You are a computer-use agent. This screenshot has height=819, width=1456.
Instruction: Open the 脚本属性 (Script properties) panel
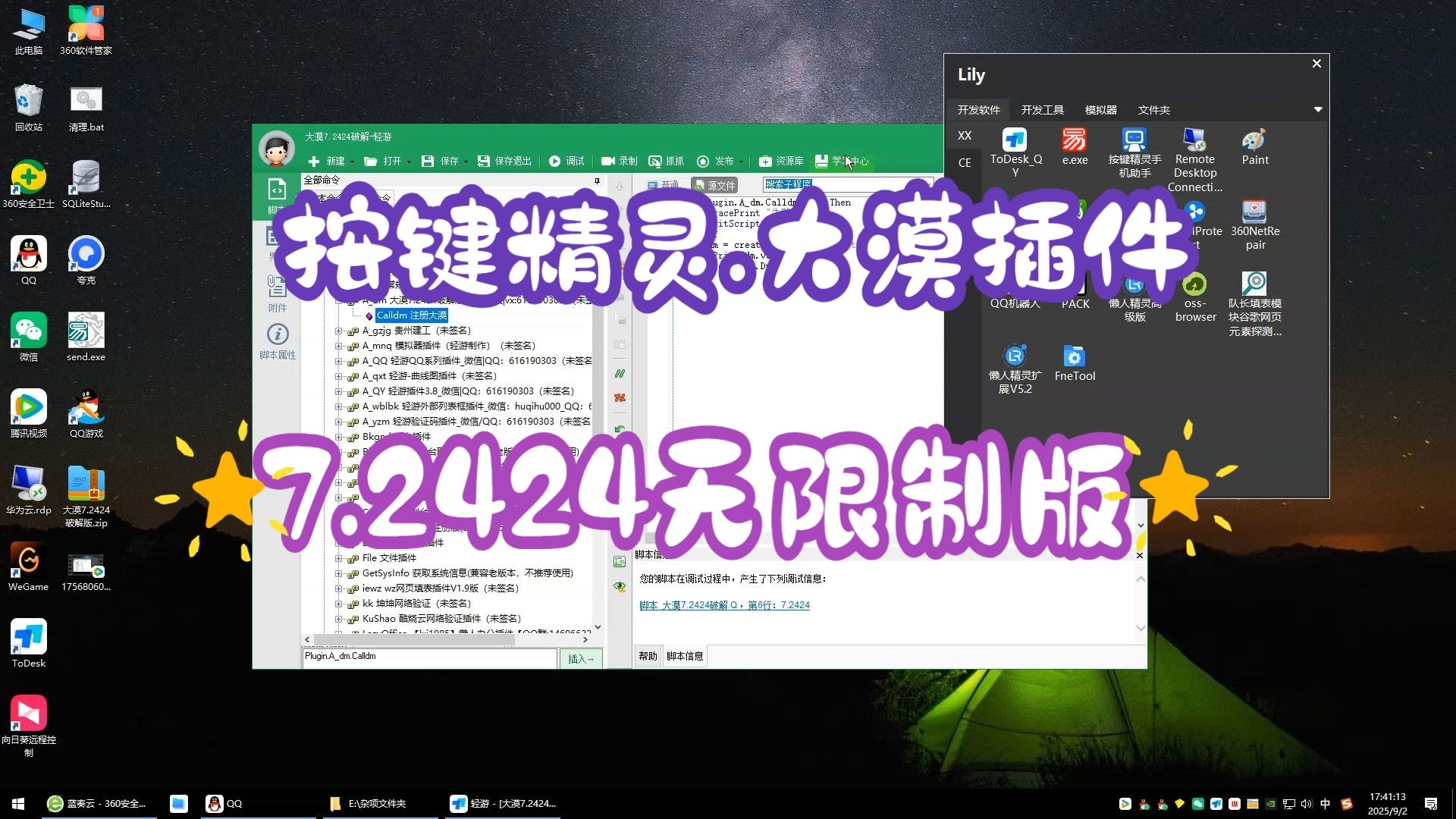(x=278, y=341)
